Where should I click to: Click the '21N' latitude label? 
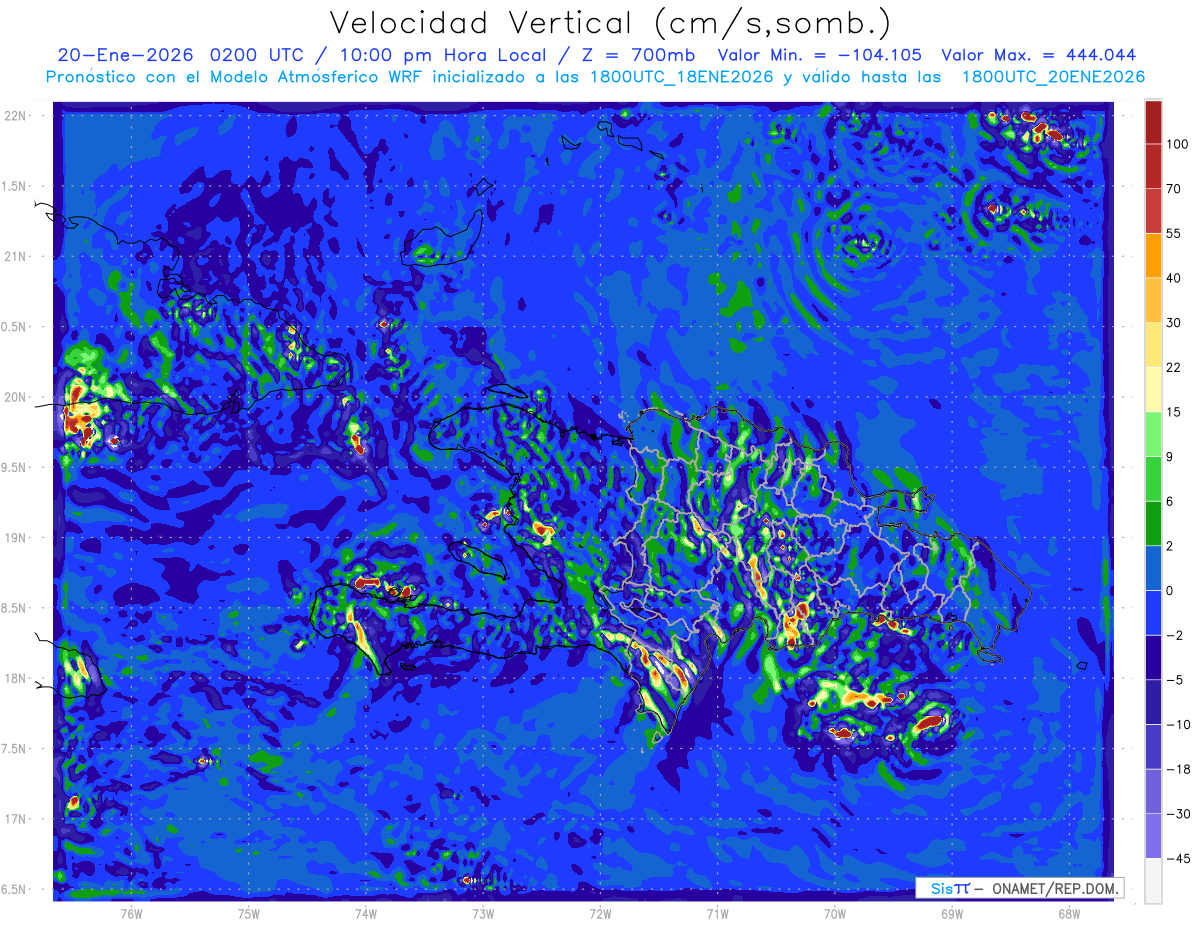17,256
